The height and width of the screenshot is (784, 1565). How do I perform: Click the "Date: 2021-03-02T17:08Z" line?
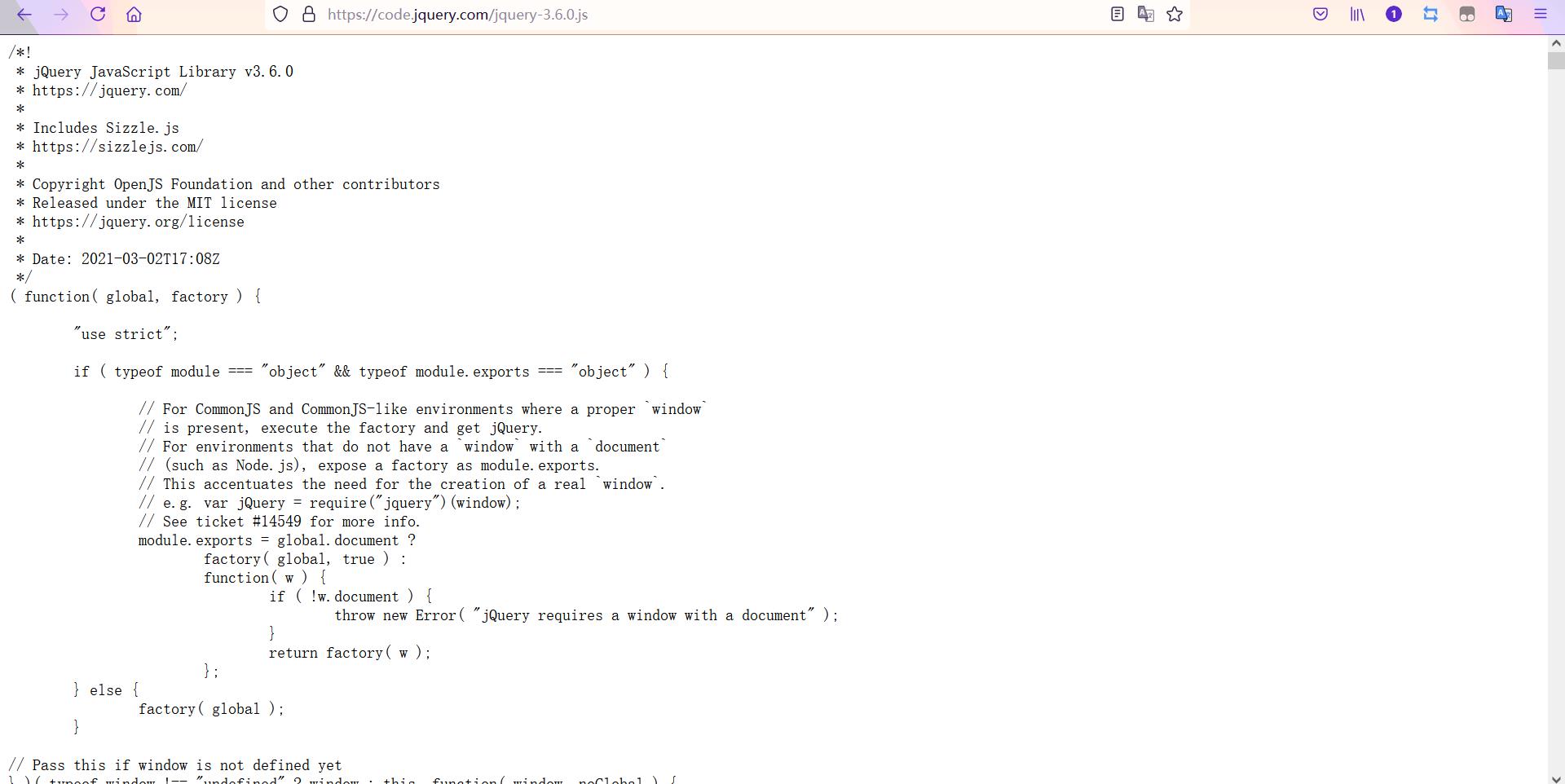pos(118,259)
